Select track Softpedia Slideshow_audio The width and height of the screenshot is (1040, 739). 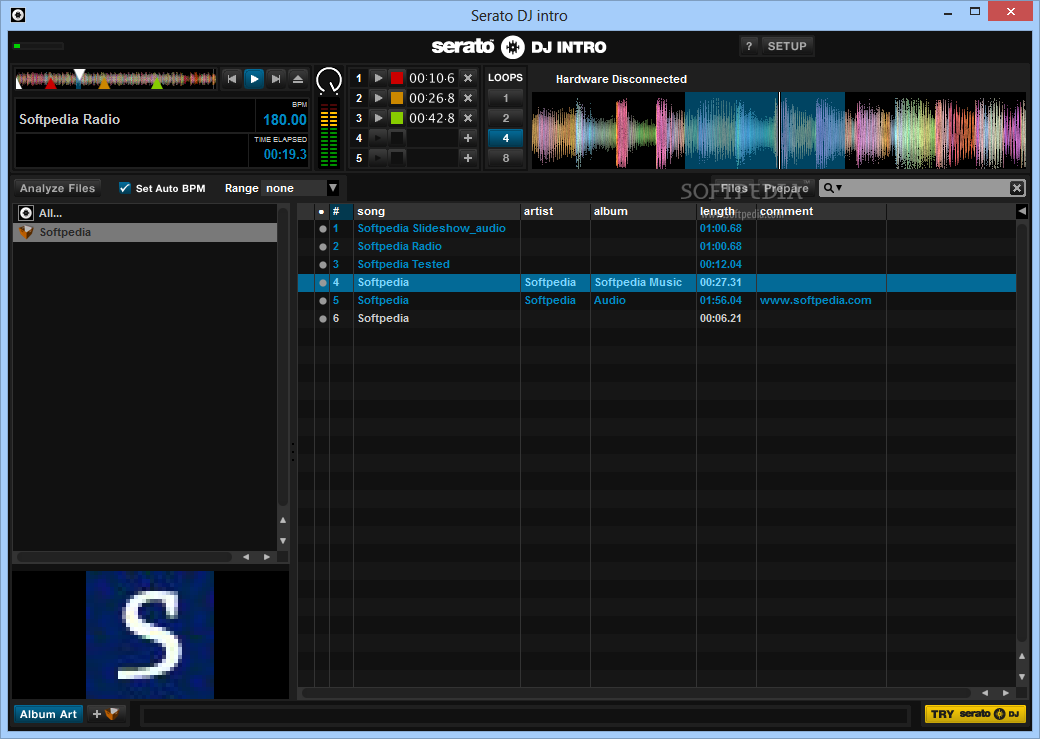(x=431, y=228)
